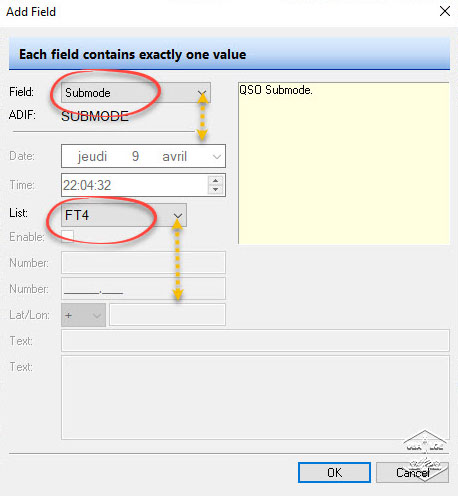Click the decimal Number input field
This screenshot has height=496, width=458.
[143, 288]
